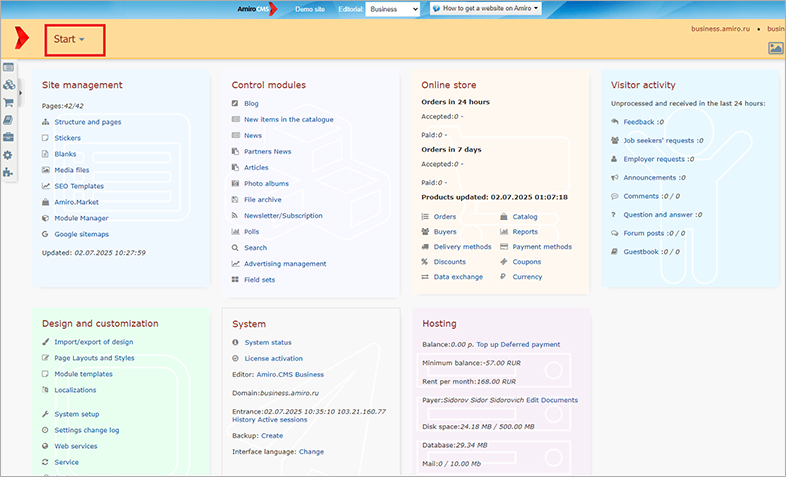Click the briefcase icon in left sidebar
The width and height of the screenshot is (786, 477).
[x=9, y=137]
